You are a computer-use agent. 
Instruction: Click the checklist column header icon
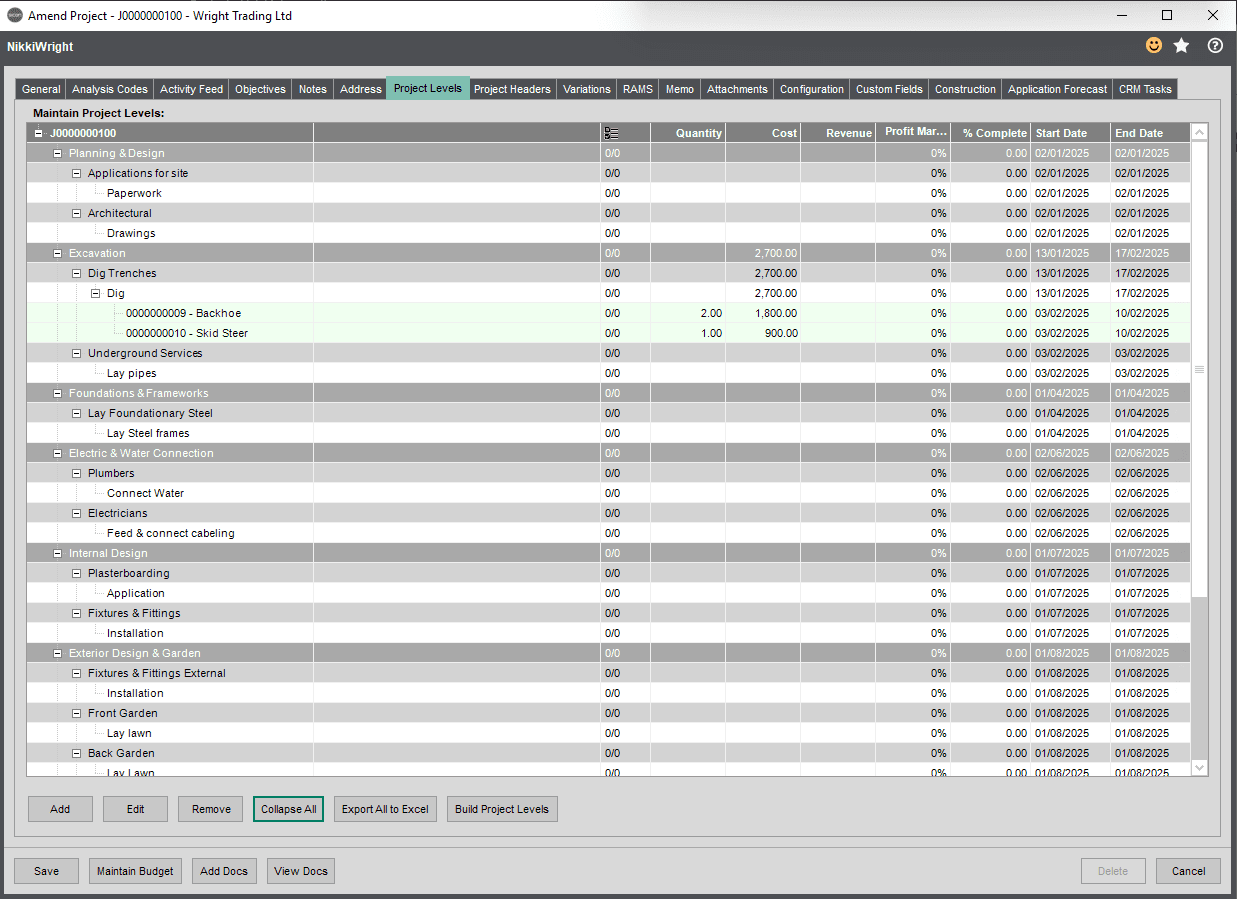click(611, 133)
